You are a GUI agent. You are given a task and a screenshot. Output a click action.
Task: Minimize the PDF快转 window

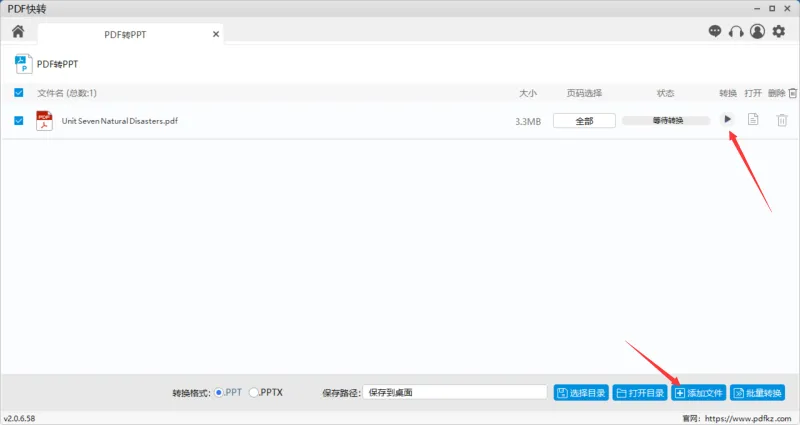757,9
